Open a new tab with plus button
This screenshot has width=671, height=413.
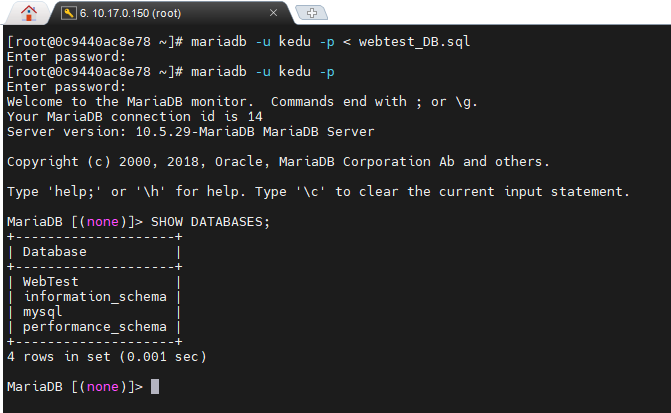point(313,13)
